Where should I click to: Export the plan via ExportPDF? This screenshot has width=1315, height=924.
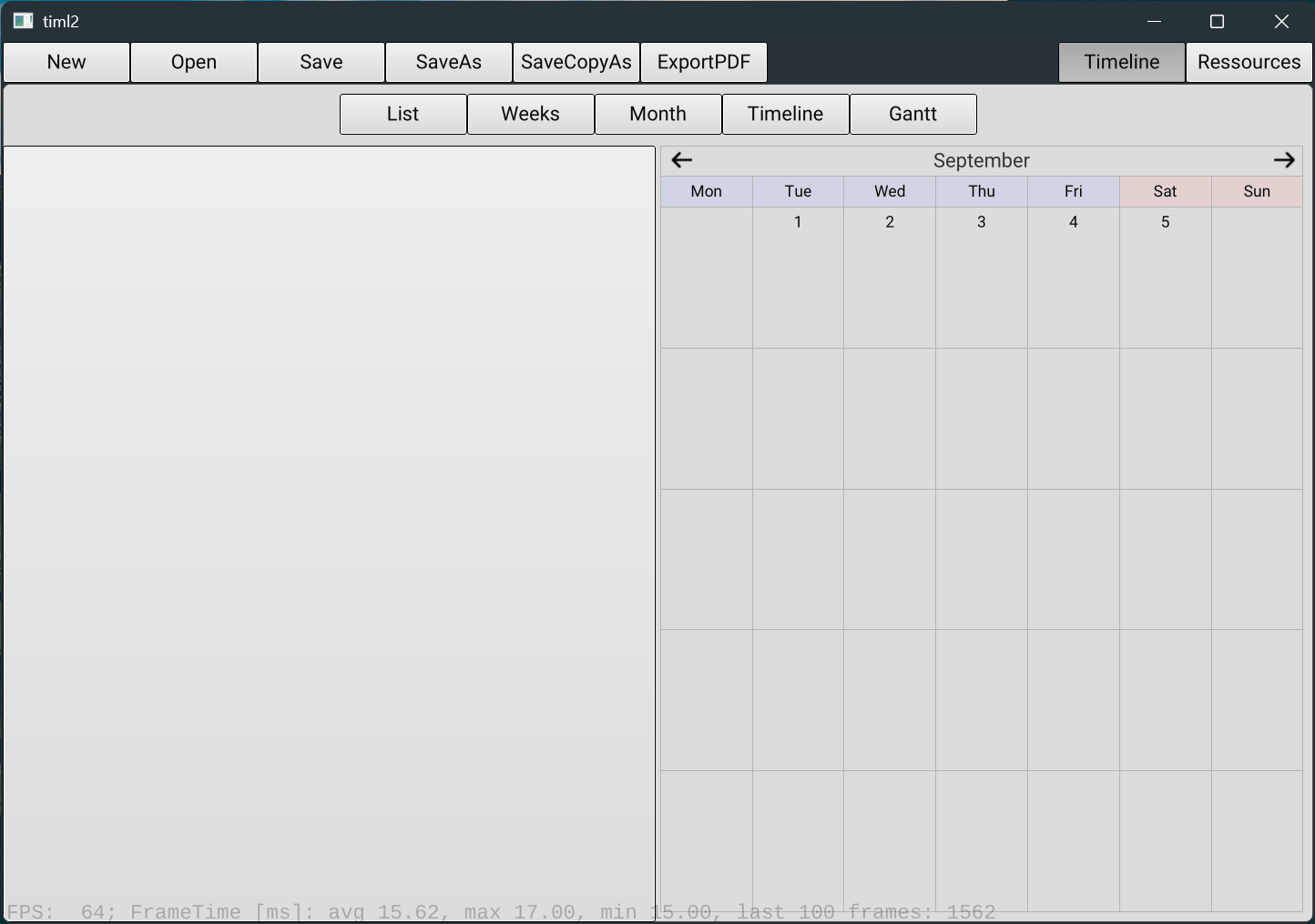point(704,62)
